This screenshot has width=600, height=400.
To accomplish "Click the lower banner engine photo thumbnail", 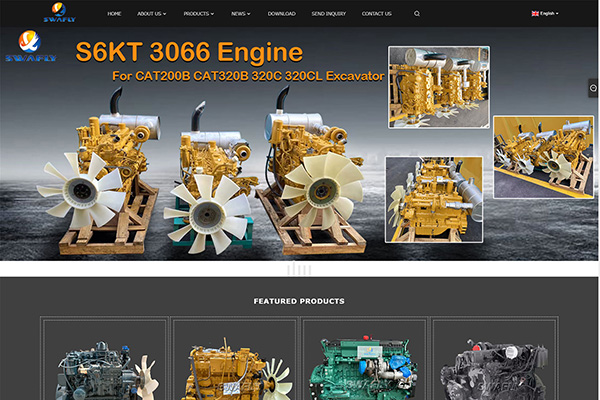I will click(434, 199).
